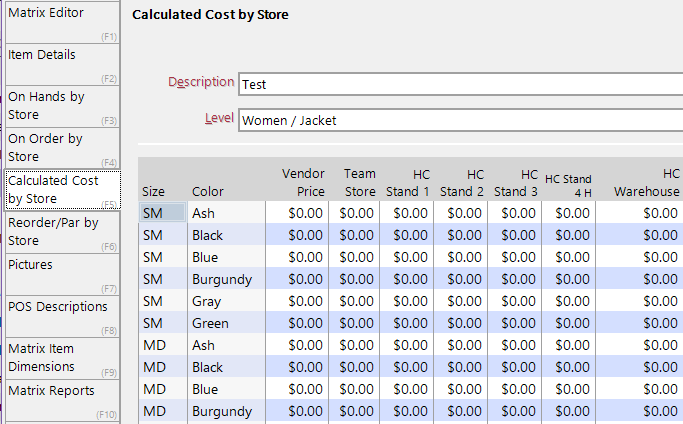683x424 pixels.
Task: Open the Matrix Reports tab
Action: [x=62, y=400]
